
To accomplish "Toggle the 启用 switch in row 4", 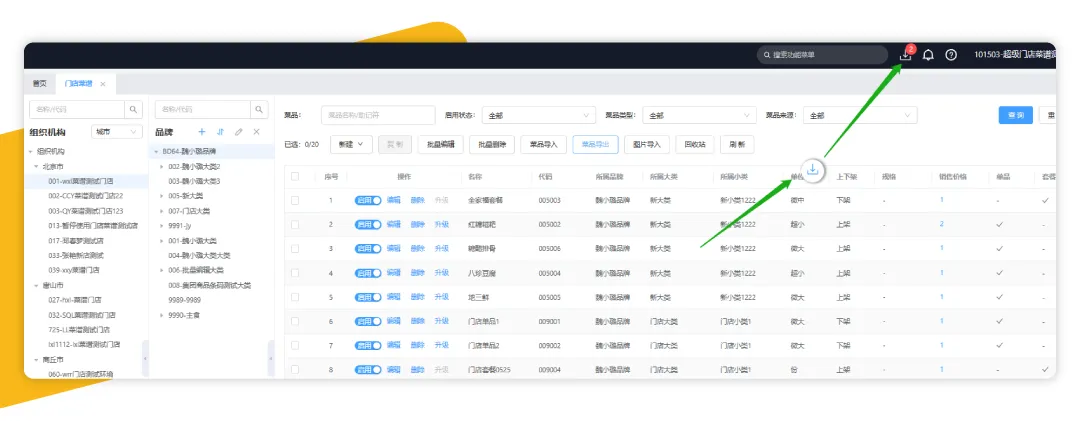I will coord(368,273).
